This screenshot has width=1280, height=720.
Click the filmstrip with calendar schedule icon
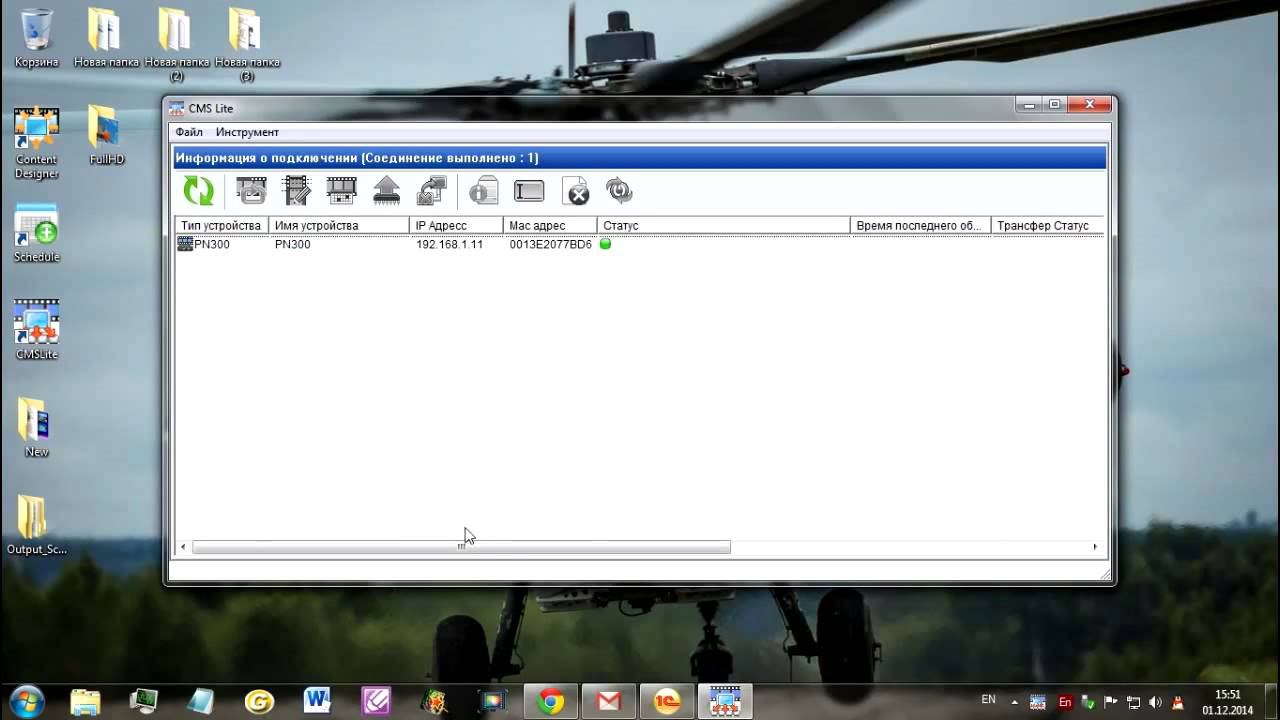pyautogui.click(x=341, y=190)
